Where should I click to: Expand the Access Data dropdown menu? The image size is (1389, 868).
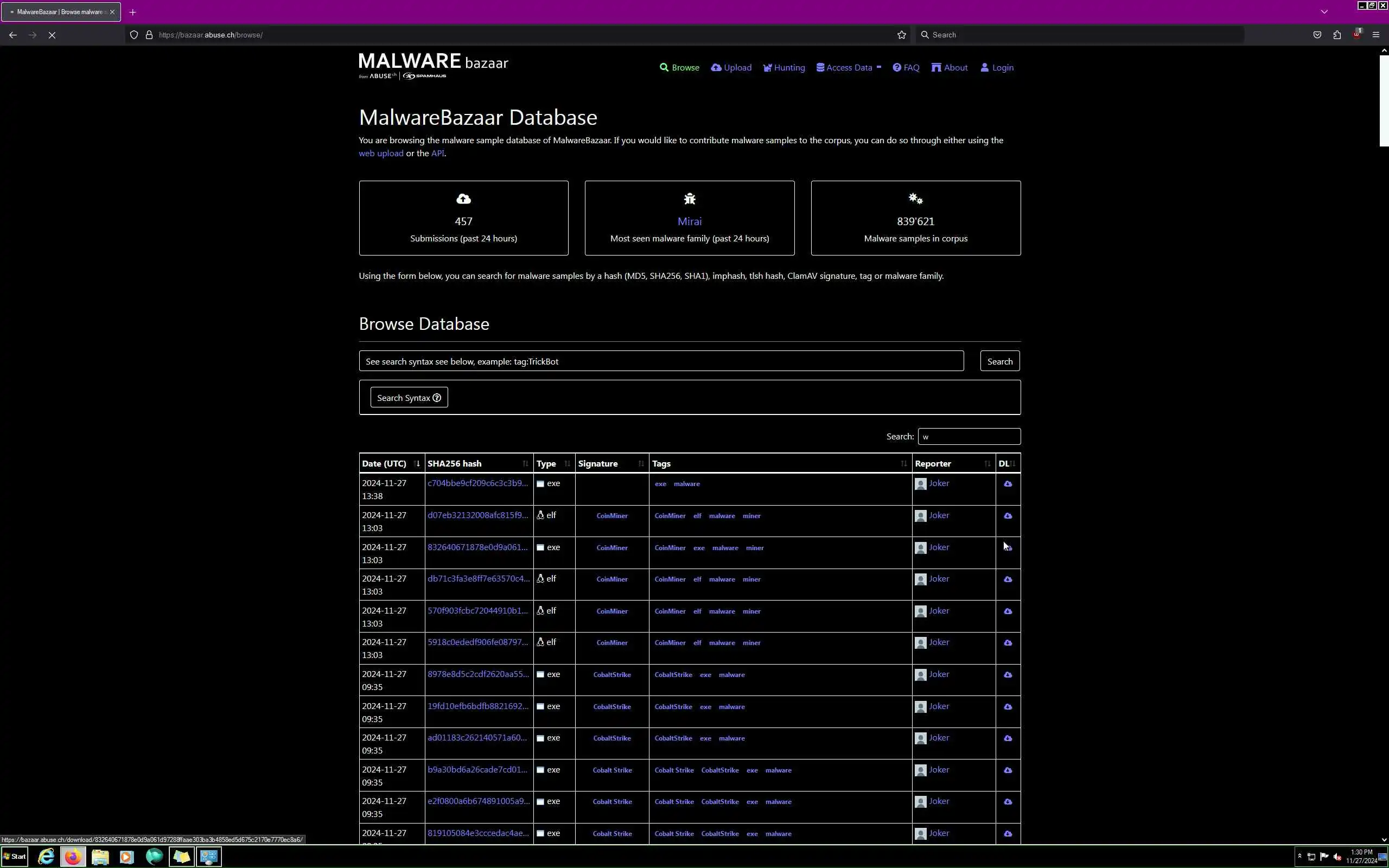[x=849, y=68]
